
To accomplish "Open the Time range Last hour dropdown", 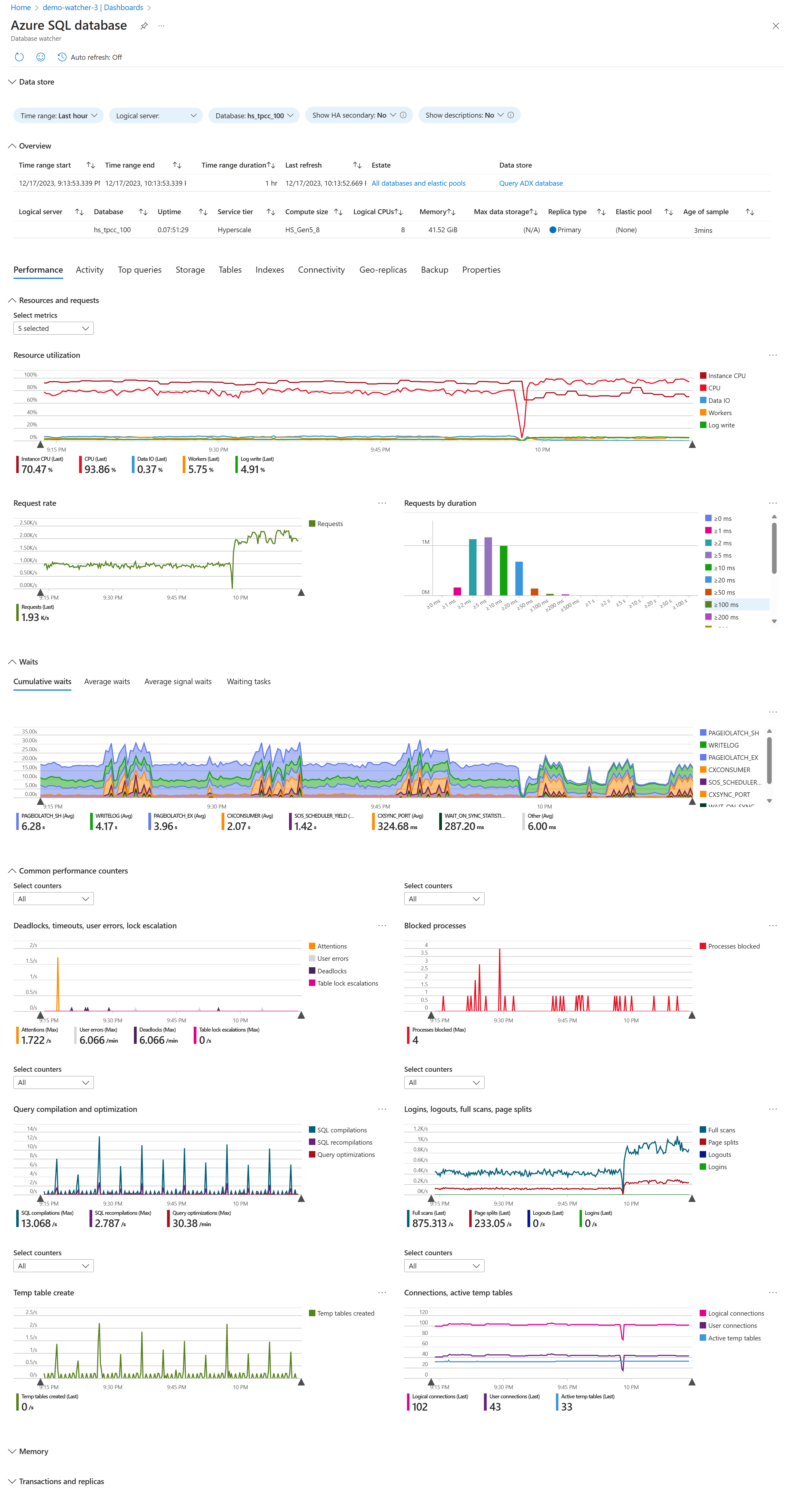I will click(x=58, y=116).
